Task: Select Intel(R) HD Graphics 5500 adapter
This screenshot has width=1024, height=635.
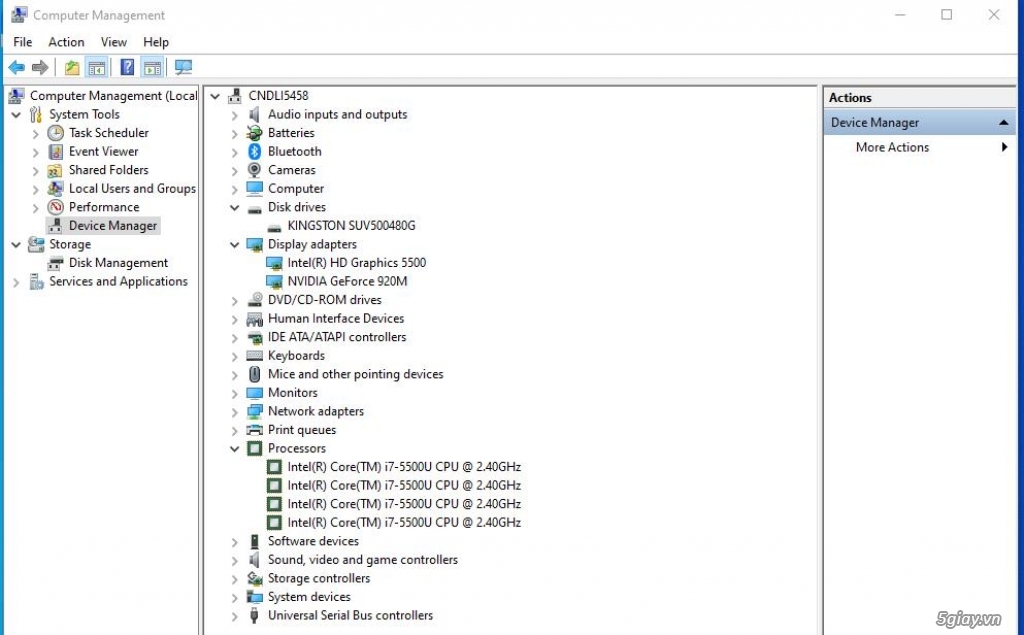Action: click(357, 263)
